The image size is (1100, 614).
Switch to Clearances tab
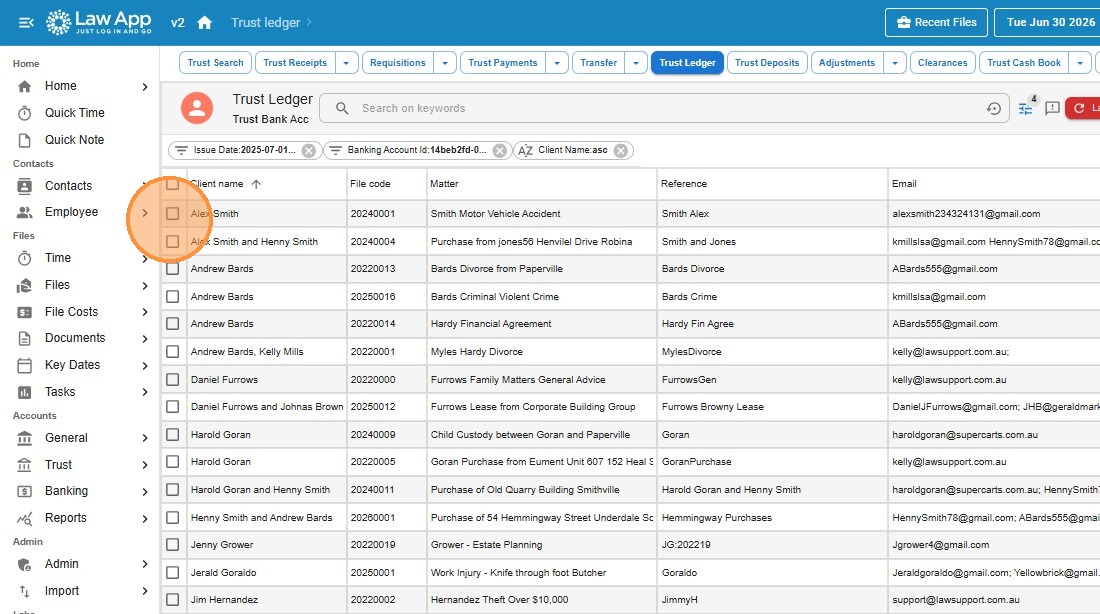[942, 63]
